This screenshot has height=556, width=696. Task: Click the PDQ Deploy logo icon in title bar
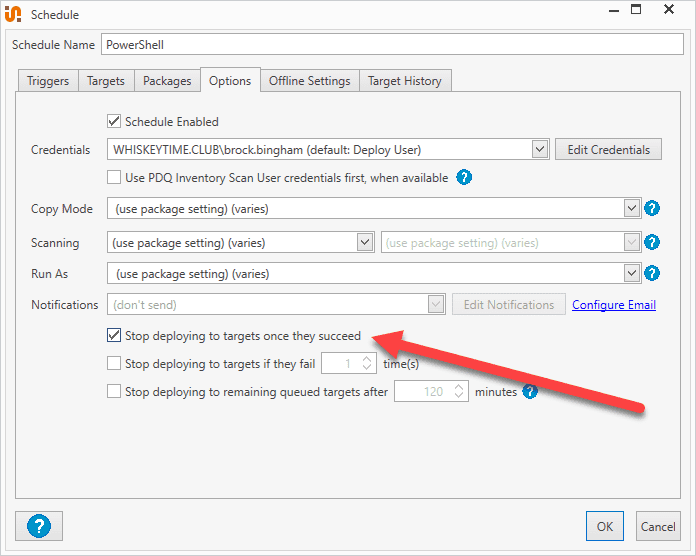point(13,14)
